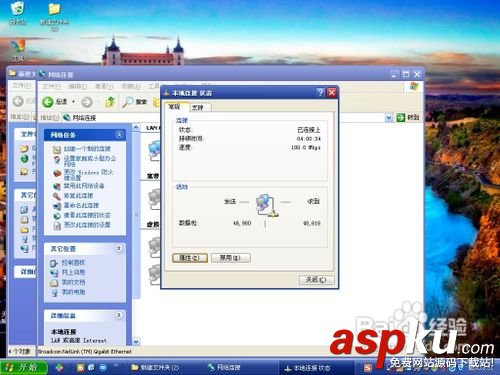
Task: Open the 更改此连接的设置 link
Action: 87,225
